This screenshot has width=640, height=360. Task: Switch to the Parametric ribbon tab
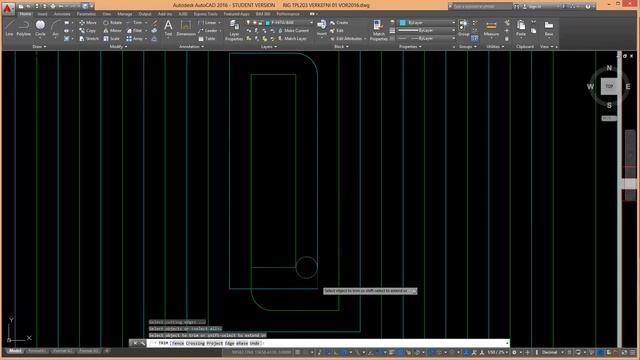pyautogui.click(x=86, y=14)
